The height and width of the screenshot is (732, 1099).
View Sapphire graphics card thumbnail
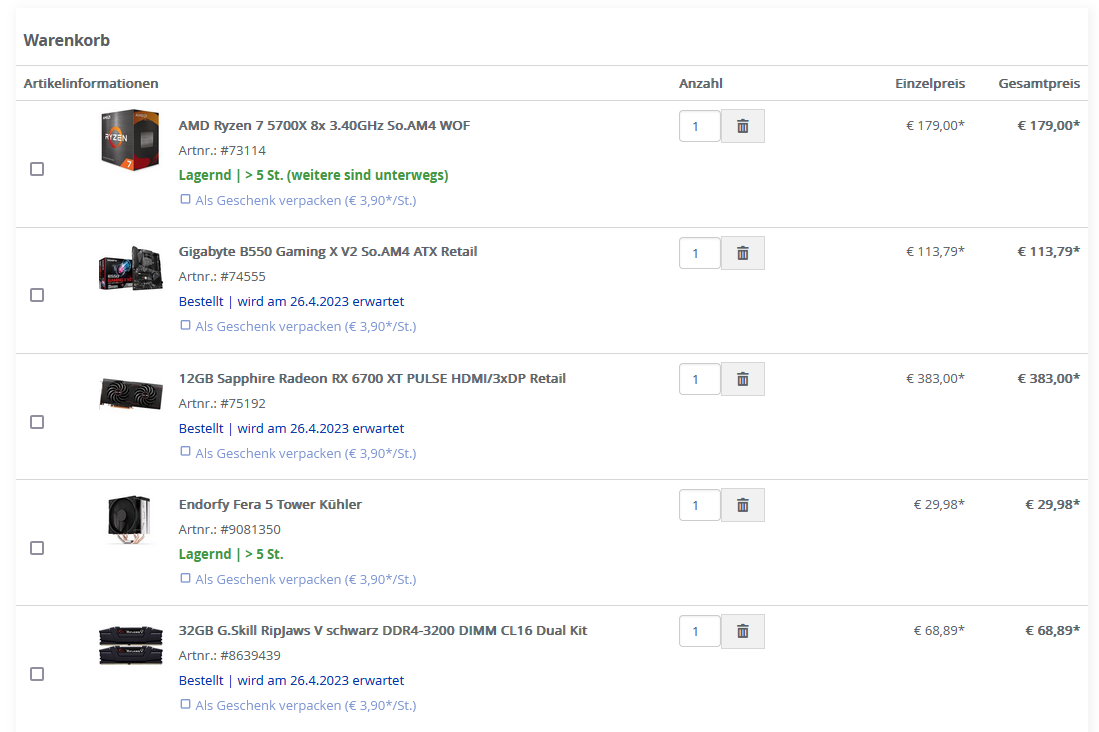tap(130, 393)
